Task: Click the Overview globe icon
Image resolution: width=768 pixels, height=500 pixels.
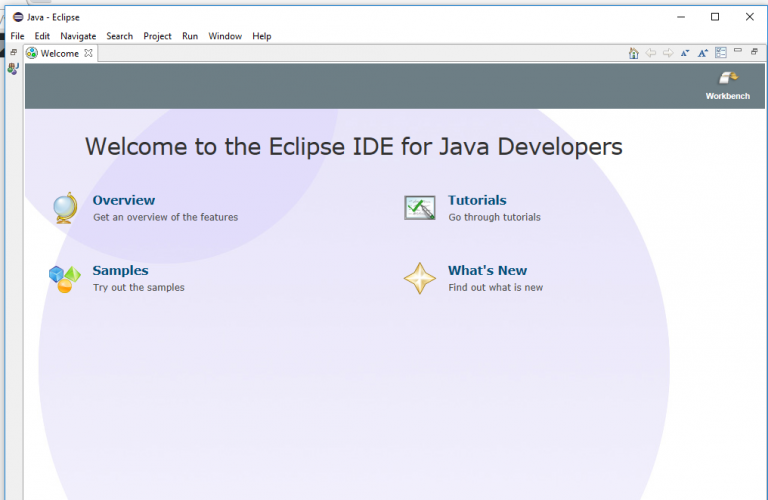Action: (65, 207)
